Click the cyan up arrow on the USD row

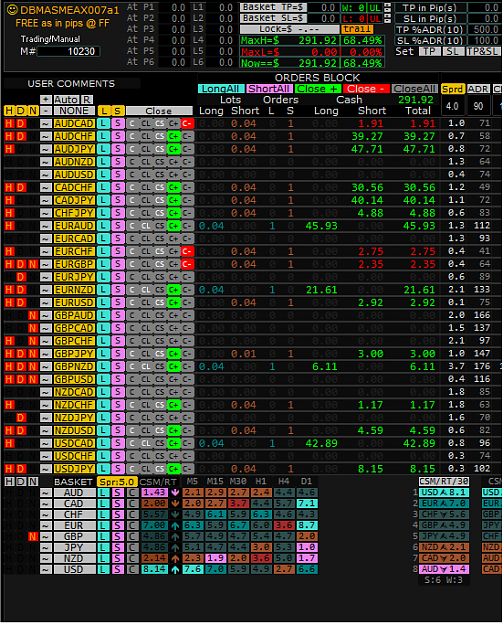[175, 570]
